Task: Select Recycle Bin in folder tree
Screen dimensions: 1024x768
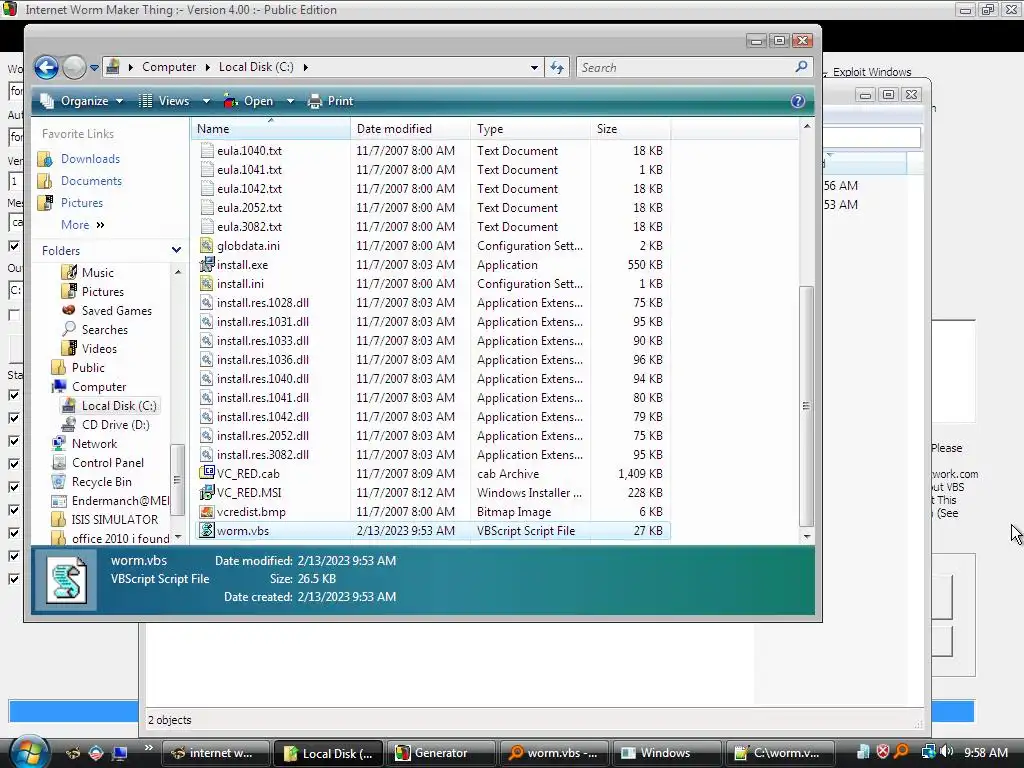Action: click(x=101, y=482)
